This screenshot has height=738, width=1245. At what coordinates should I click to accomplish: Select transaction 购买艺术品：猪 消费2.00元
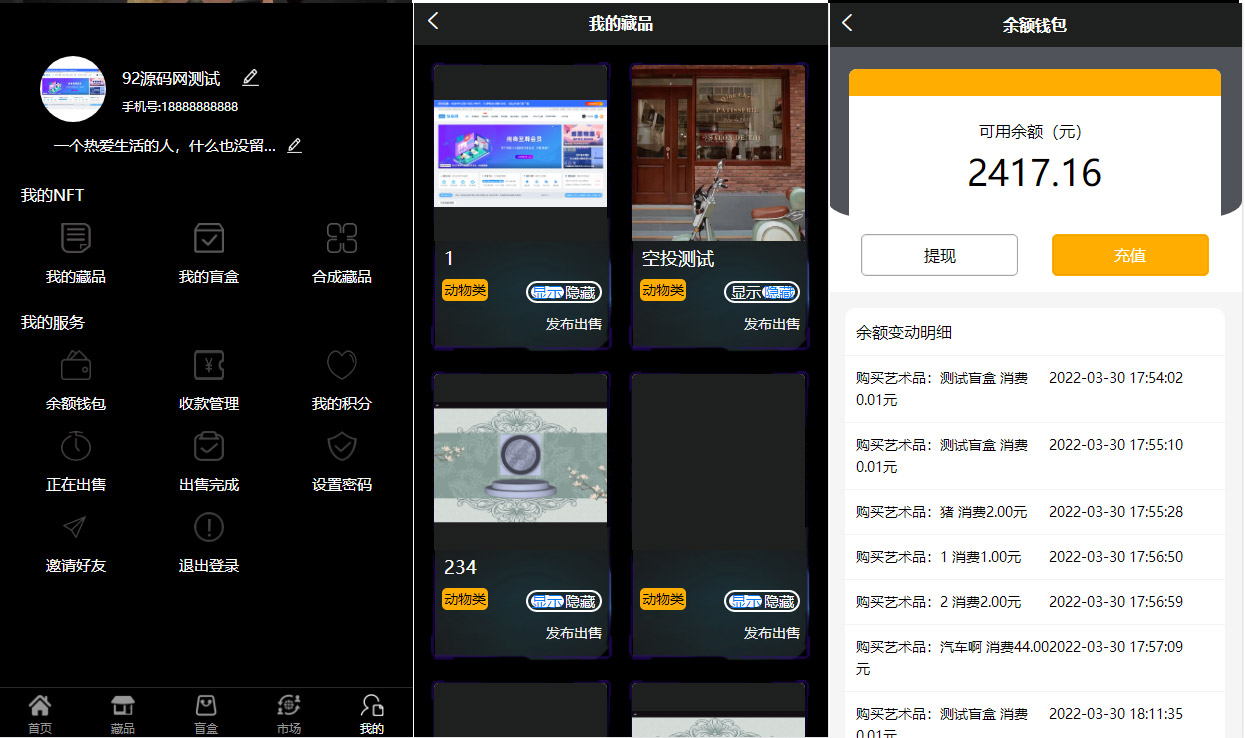pyautogui.click(x=1035, y=512)
